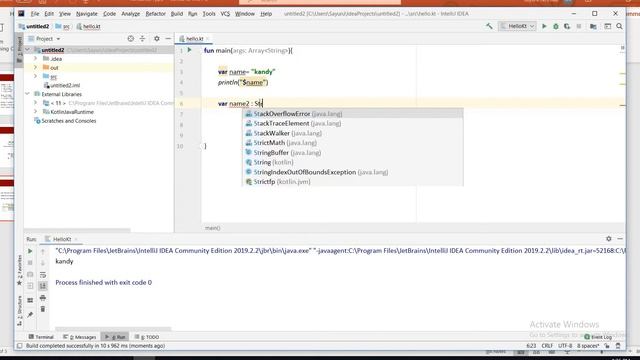Select untitled2.iml file in tree
Viewport: 640px width, 360px height.
(x=62, y=85)
